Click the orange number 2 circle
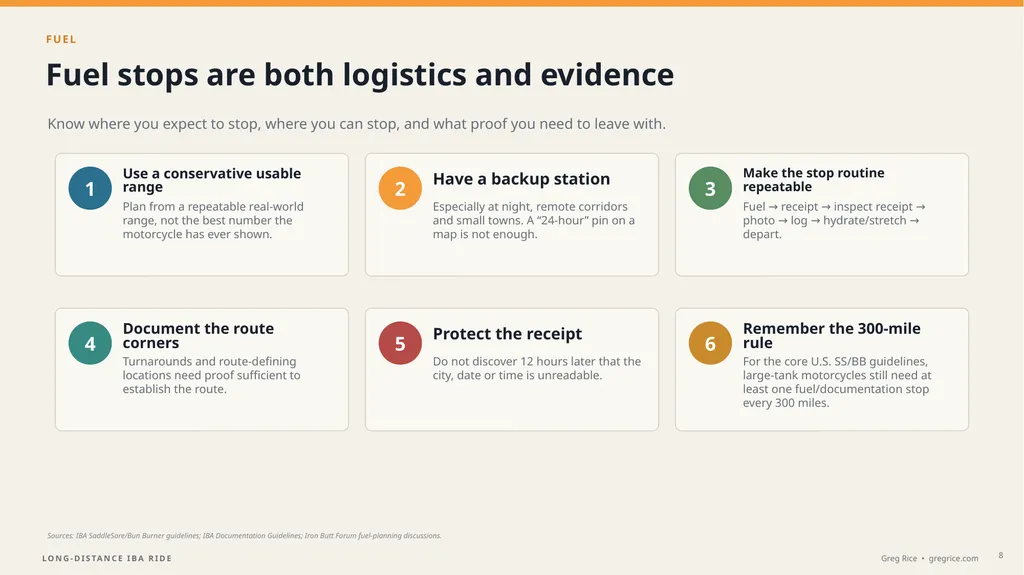The width and height of the screenshot is (1024, 575). pos(400,188)
